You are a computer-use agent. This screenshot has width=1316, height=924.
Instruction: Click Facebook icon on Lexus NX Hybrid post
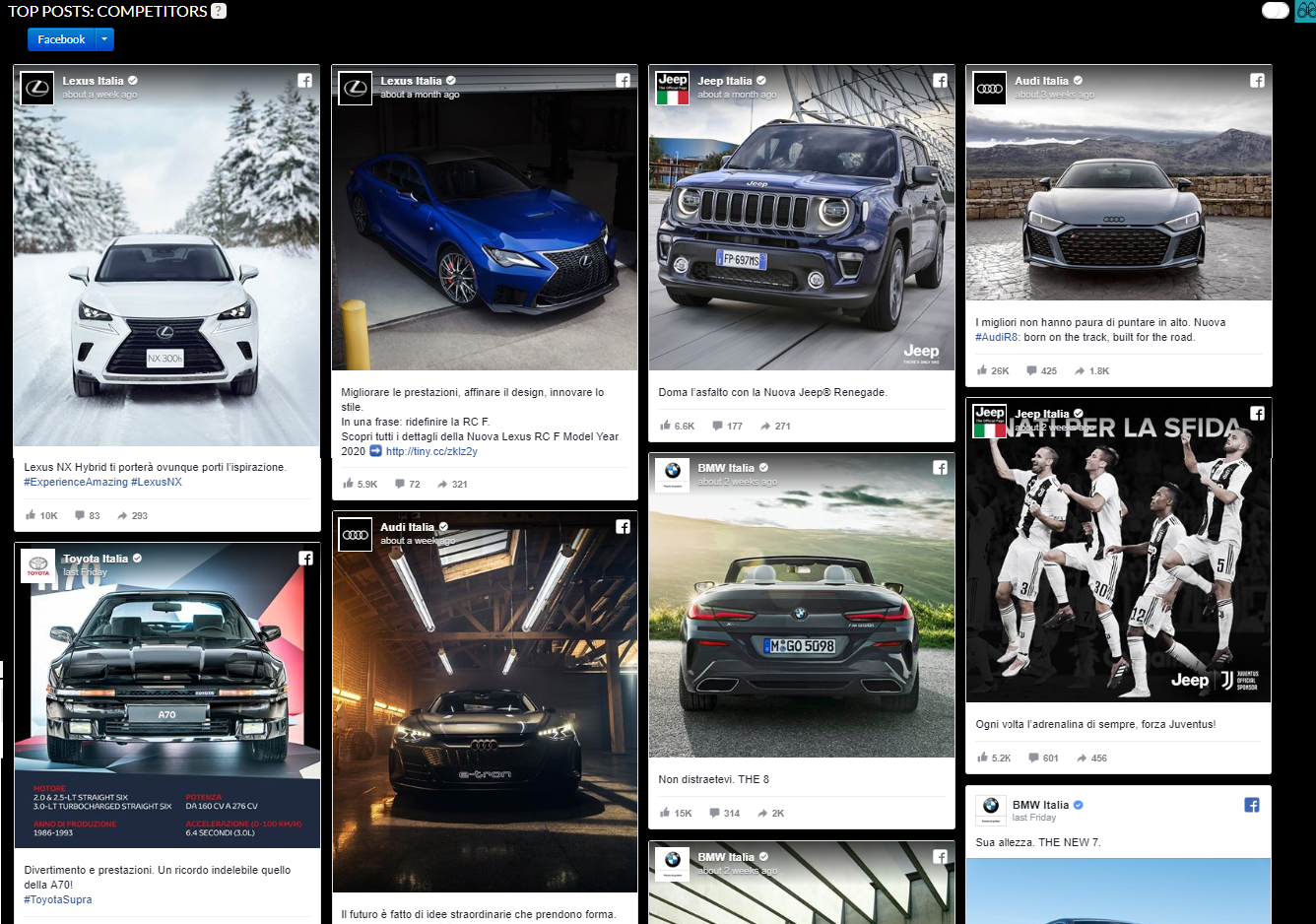tap(305, 81)
